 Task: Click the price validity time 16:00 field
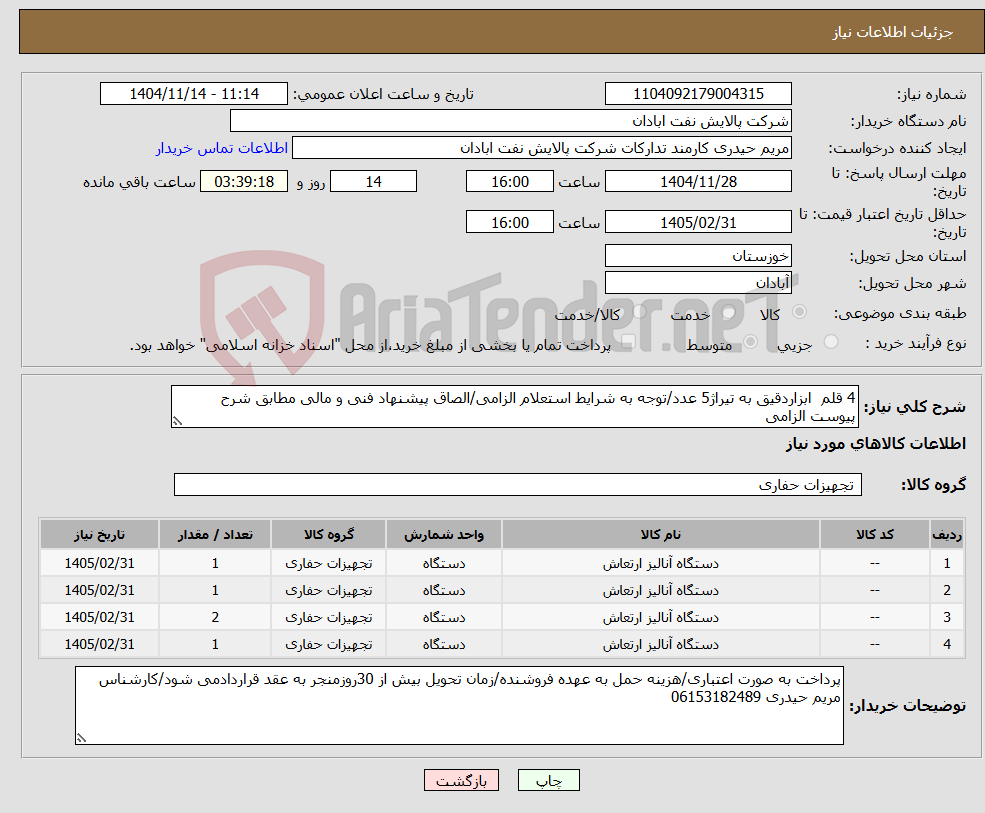[x=509, y=222]
